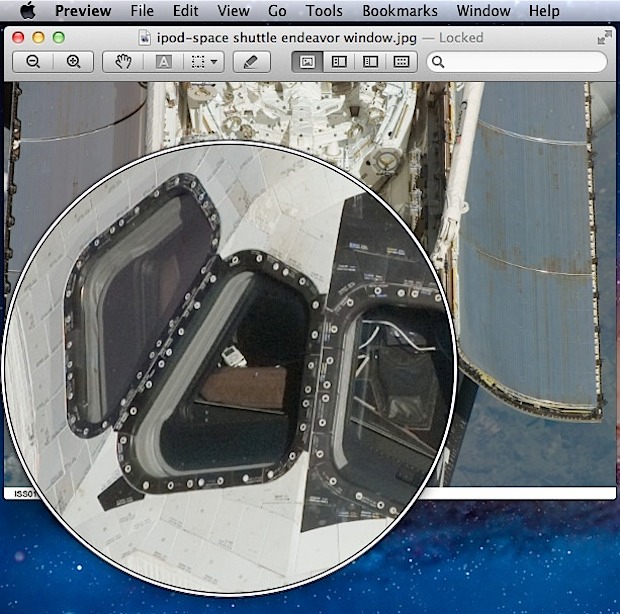620x614 pixels.
Task: Switch to Contact Sheet view
Action: [401, 62]
